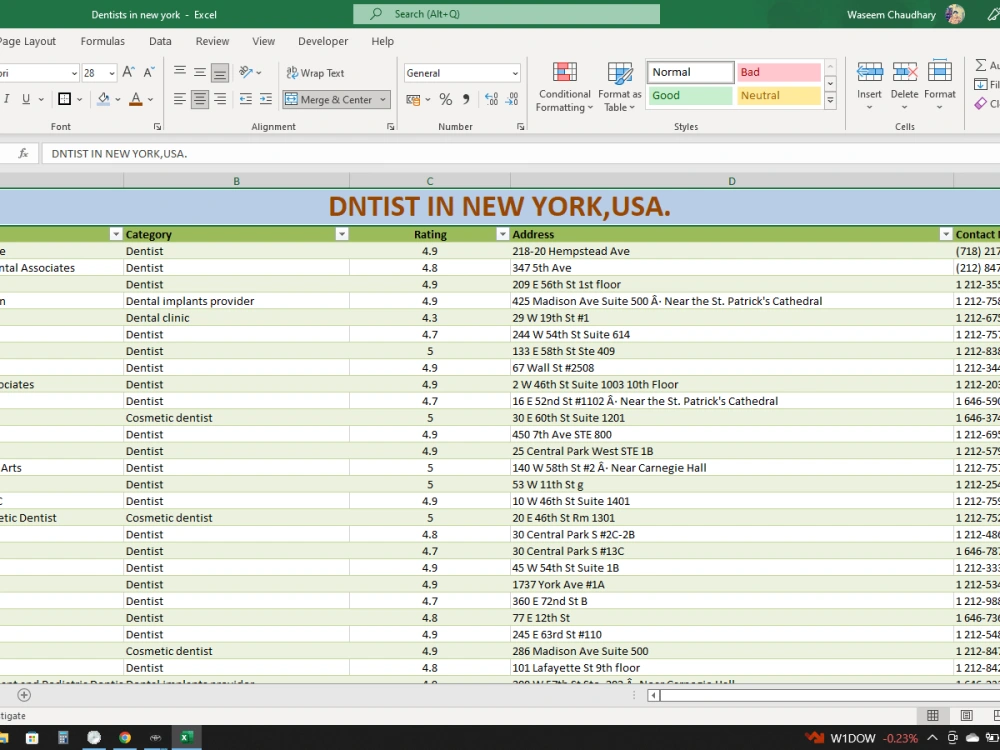The width and height of the screenshot is (1000, 750).
Task: Open the Help tab
Action: tap(383, 41)
